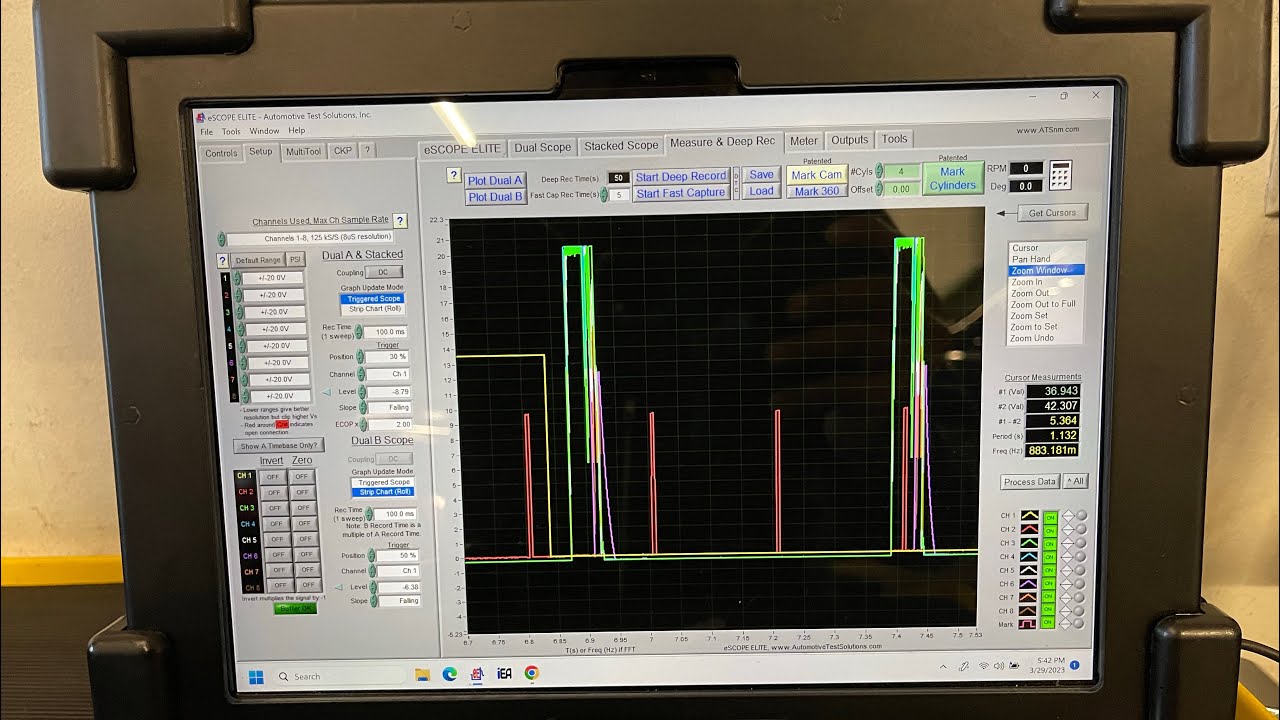This screenshot has width=1280, height=720.
Task: Switch to the Meter tab
Action: pos(803,141)
